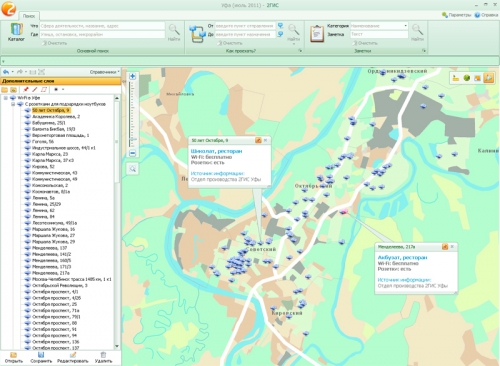This screenshot has width=500, height=366.
Task: Open the Справочники dropdown
Action: [x=104, y=72]
